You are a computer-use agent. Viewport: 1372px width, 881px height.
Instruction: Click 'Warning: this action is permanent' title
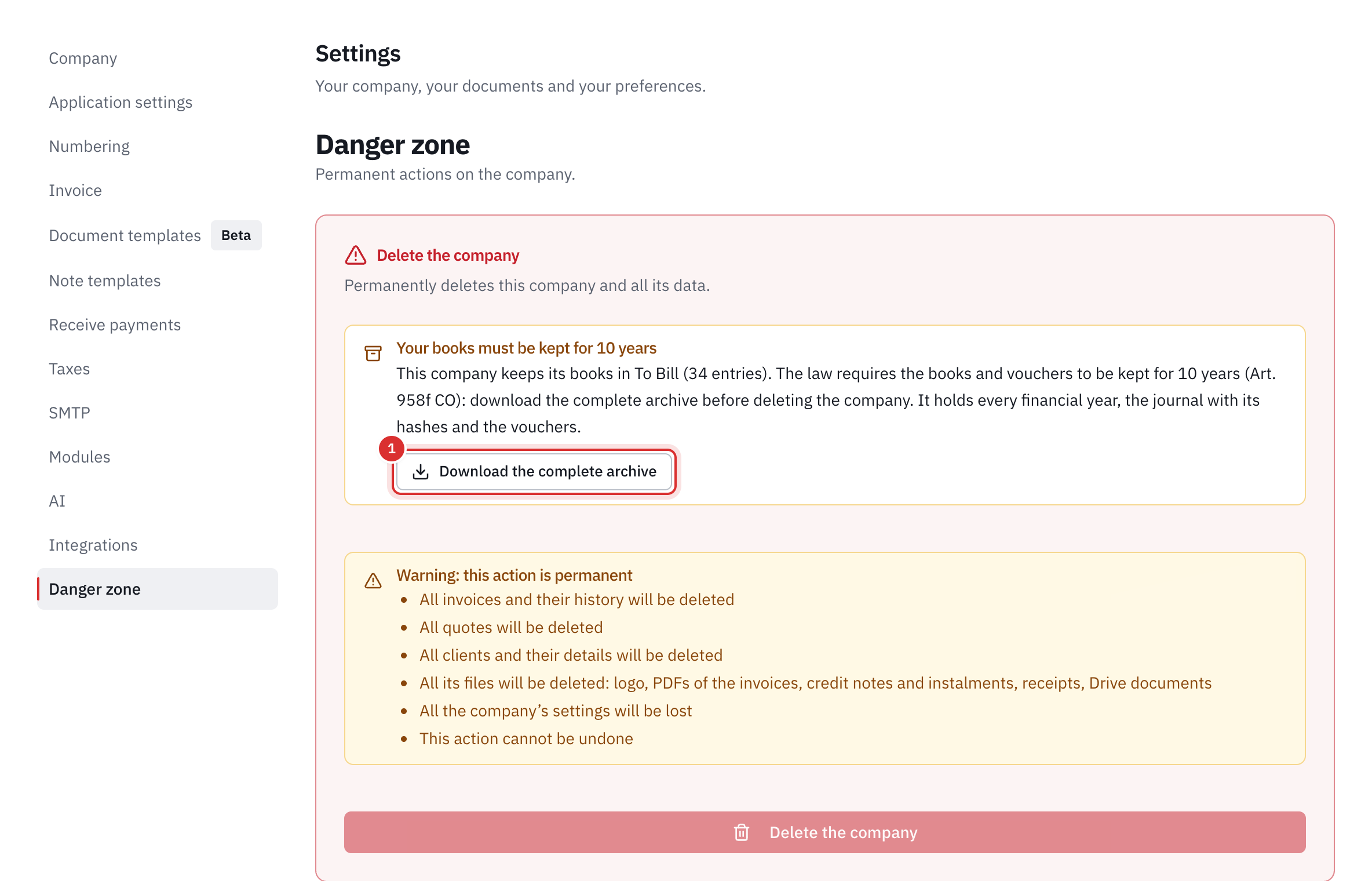pyautogui.click(x=514, y=575)
